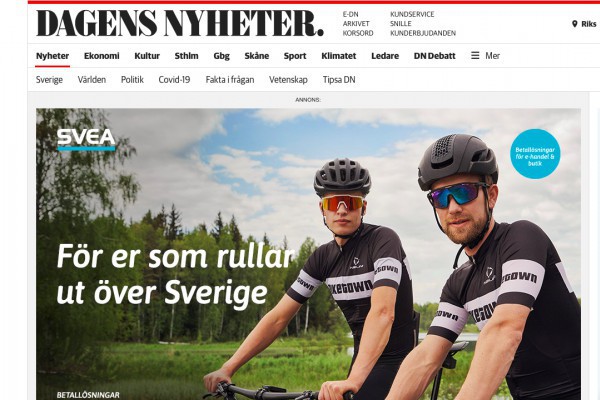The height and width of the screenshot is (400, 600).
Task: Select the Klimatet menu item
Action: pos(339,56)
